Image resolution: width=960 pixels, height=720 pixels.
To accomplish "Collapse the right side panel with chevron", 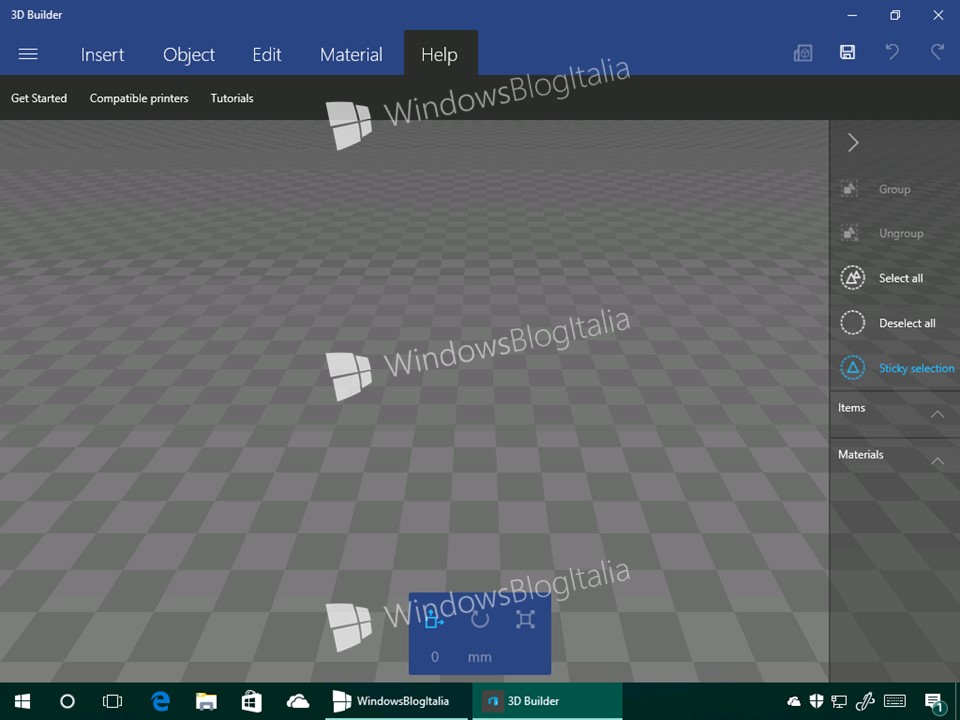I will point(853,143).
